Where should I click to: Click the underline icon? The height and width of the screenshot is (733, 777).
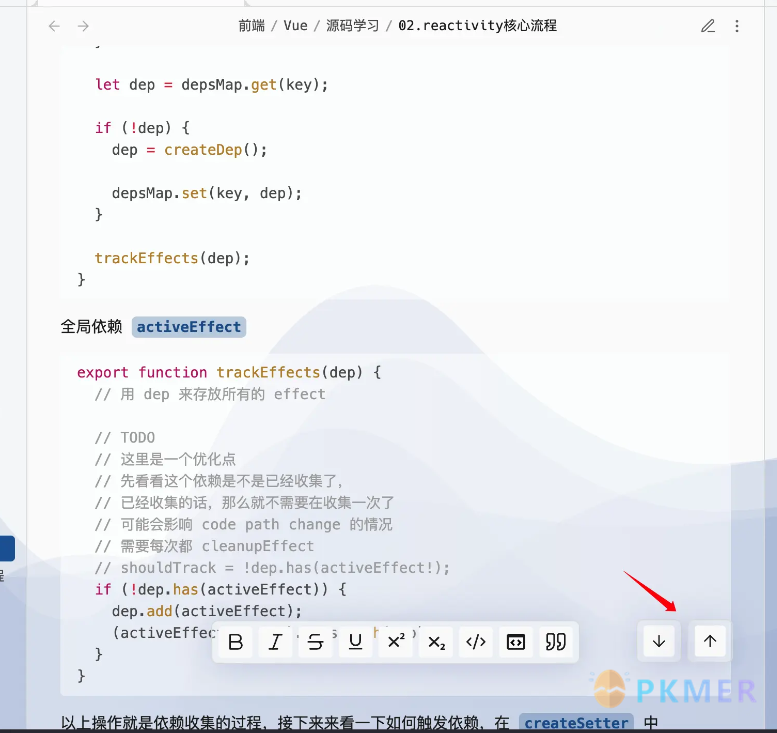tap(355, 642)
